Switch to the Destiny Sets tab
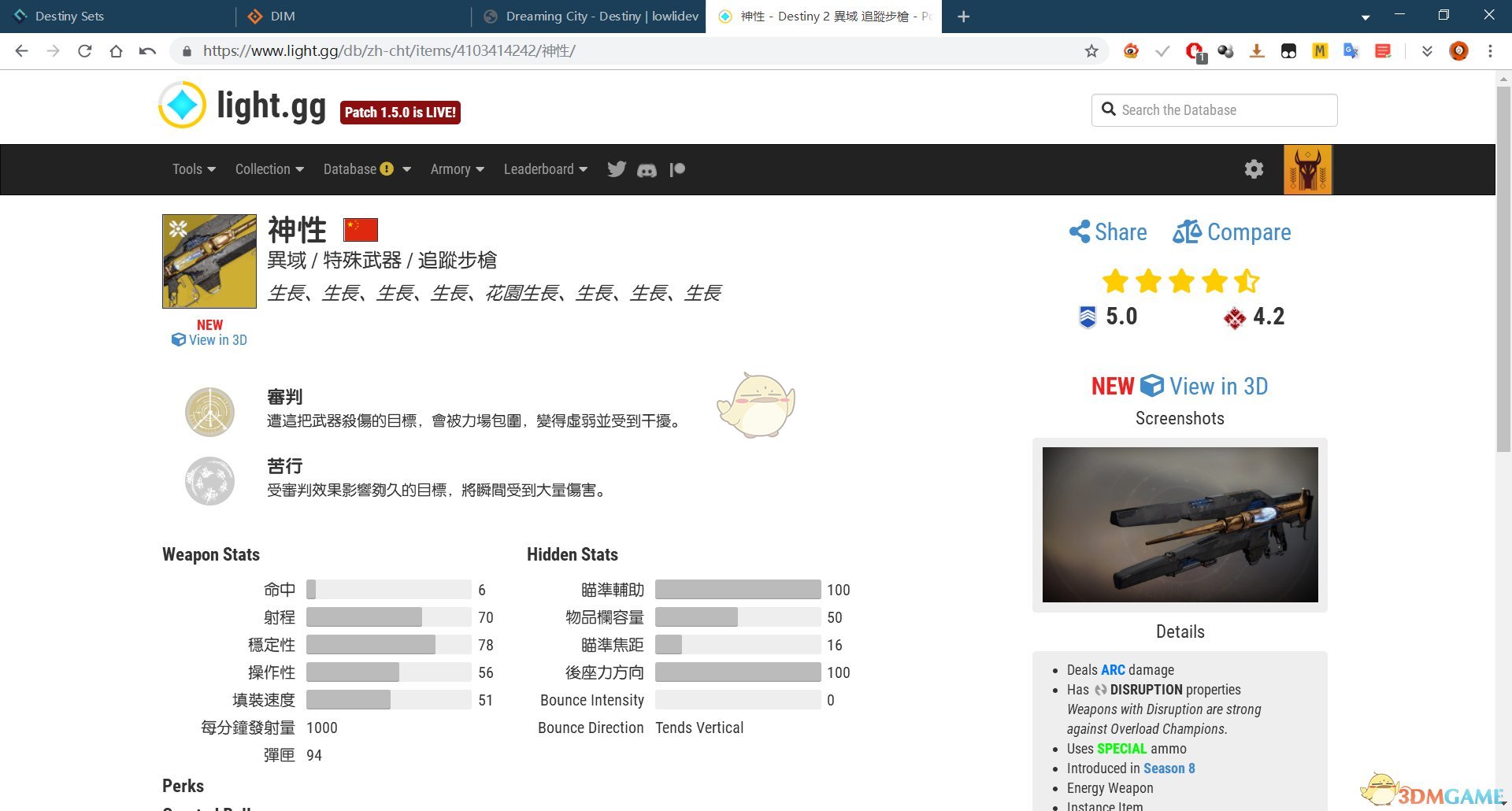Image resolution: width=1512 pixels, height=811 pixels. click(69, 16)
